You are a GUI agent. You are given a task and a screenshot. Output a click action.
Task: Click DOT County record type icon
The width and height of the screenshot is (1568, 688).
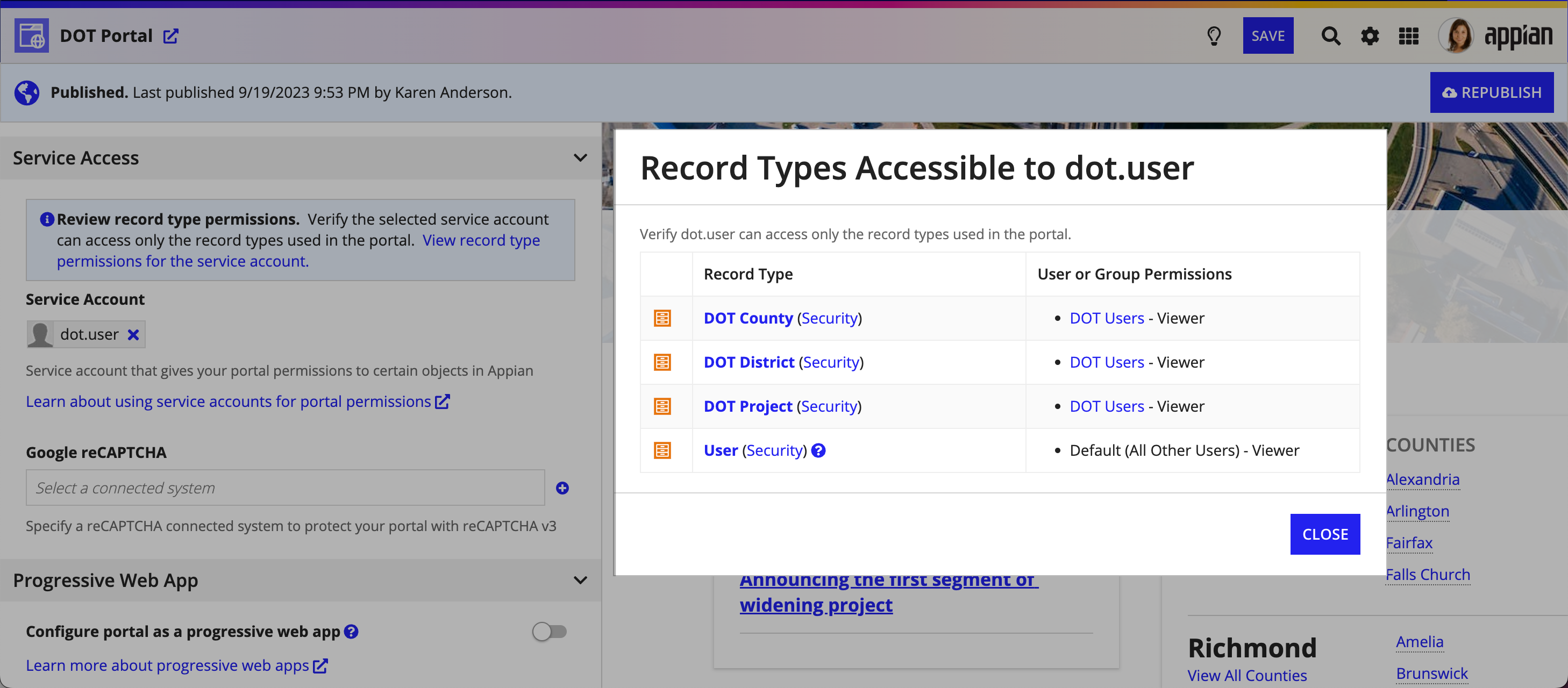tap(662, 318)
